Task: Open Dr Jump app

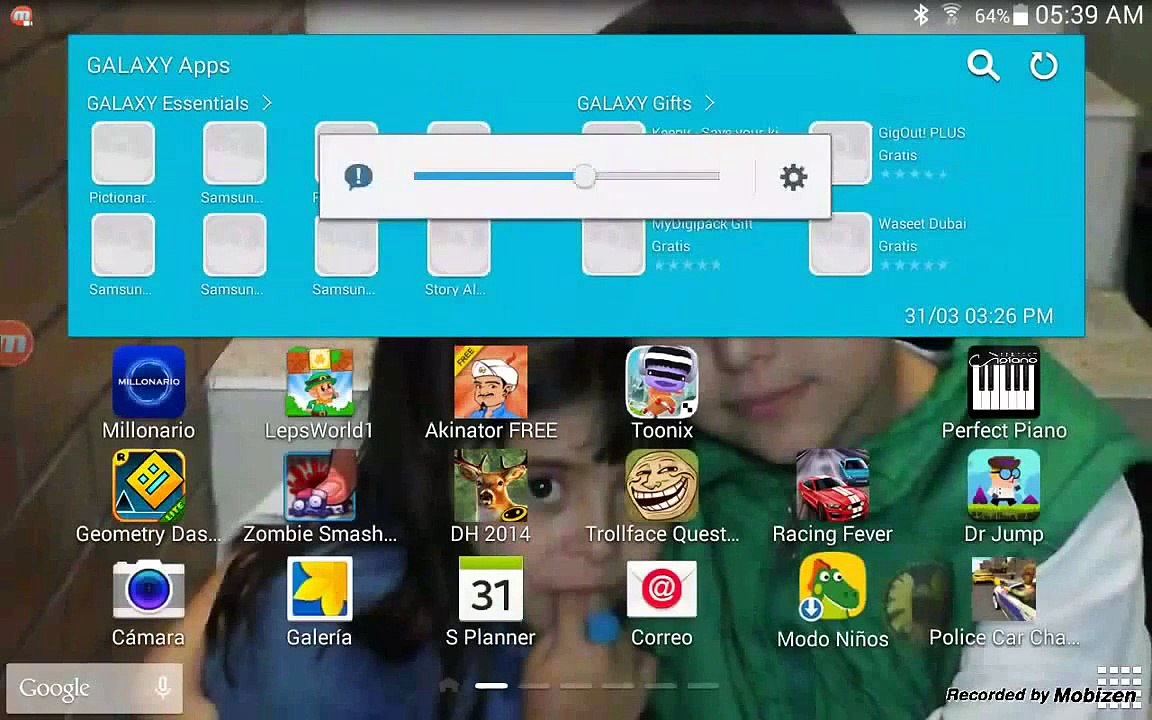Action: (x=1004, y=486)
